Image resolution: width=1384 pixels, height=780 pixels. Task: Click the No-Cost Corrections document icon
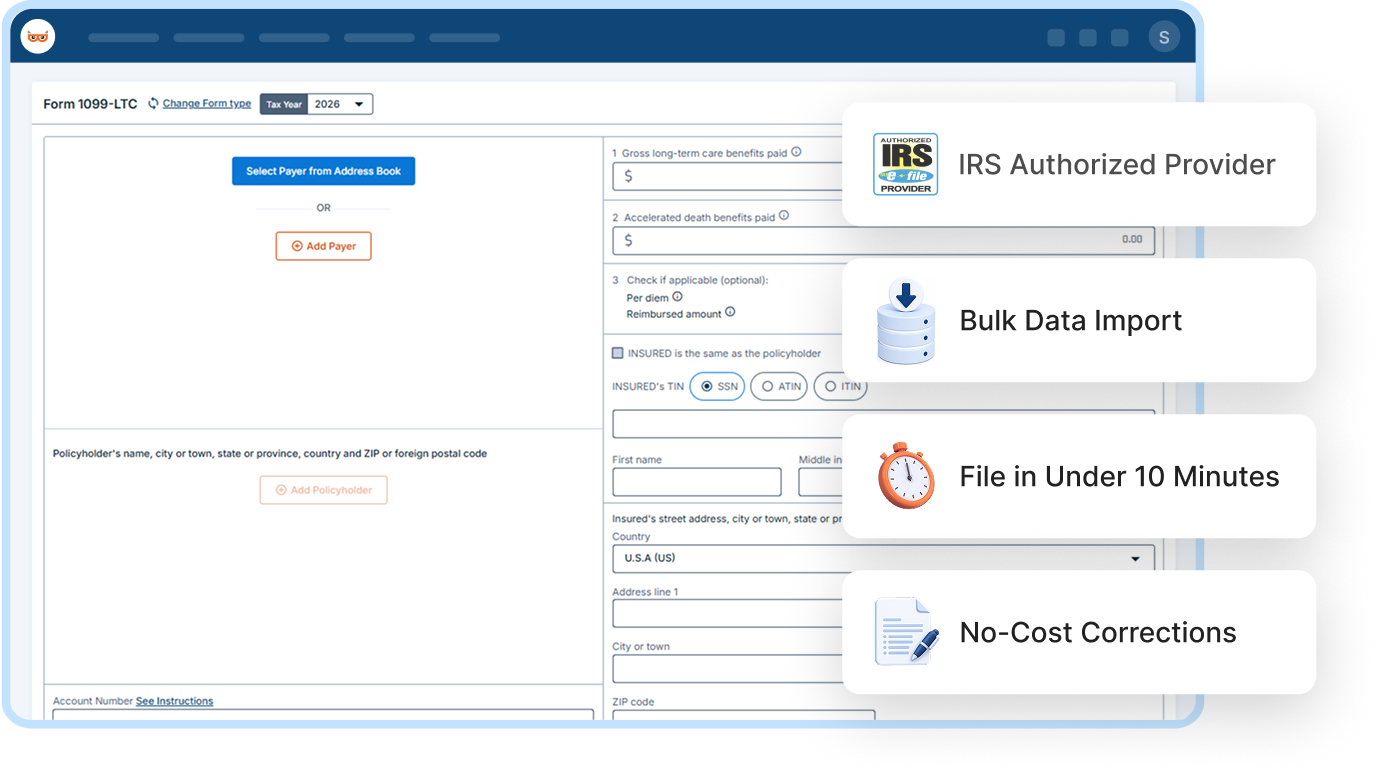point(907,632)
